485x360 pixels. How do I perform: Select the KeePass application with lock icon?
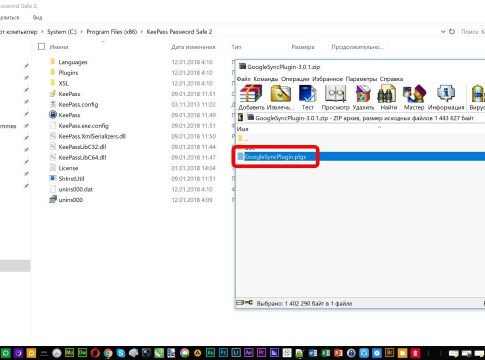(x=53, y=115)
